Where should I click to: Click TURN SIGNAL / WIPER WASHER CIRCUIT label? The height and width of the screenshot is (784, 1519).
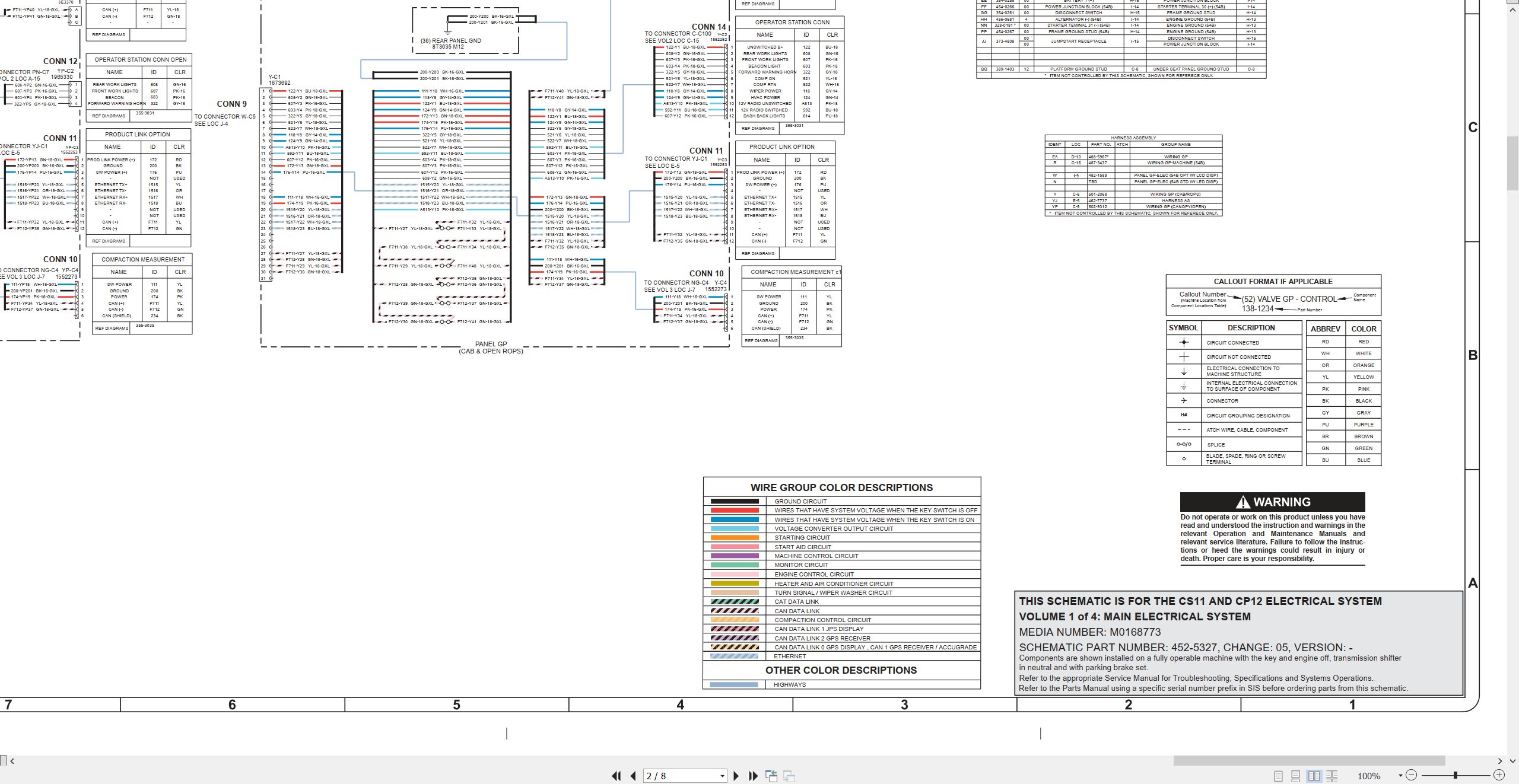[x=833, y=592]
